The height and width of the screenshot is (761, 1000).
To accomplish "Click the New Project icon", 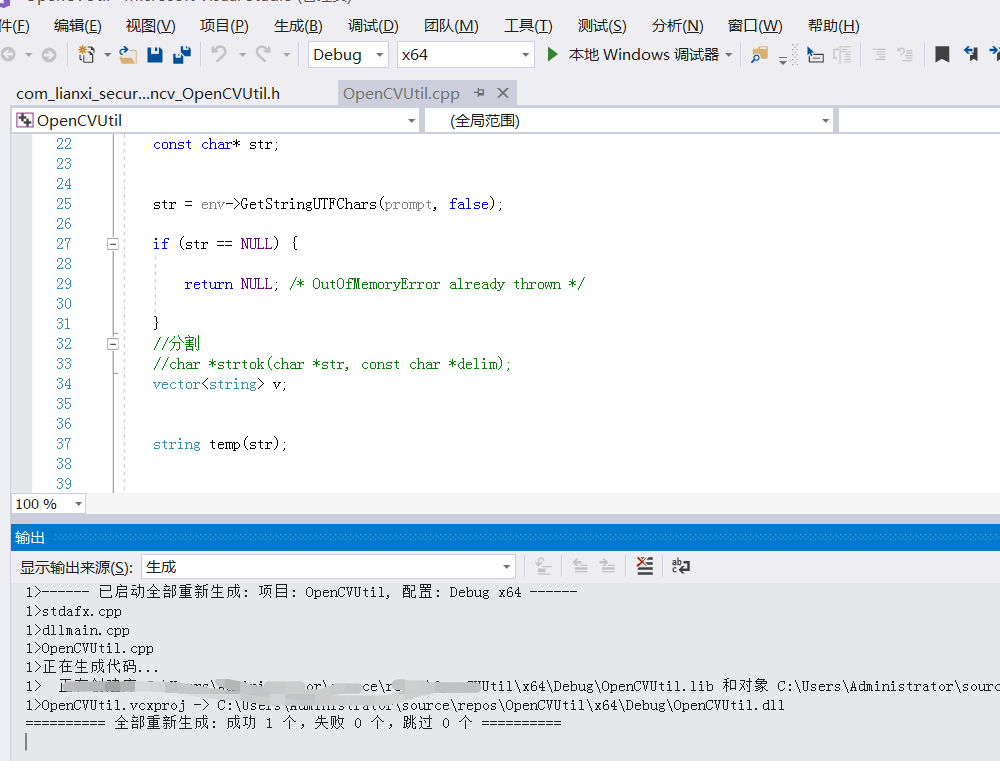I will coord(86,55).
